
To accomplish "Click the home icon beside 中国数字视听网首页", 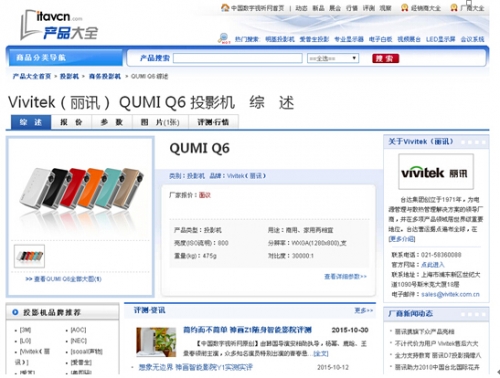I will tap(225, 7).
